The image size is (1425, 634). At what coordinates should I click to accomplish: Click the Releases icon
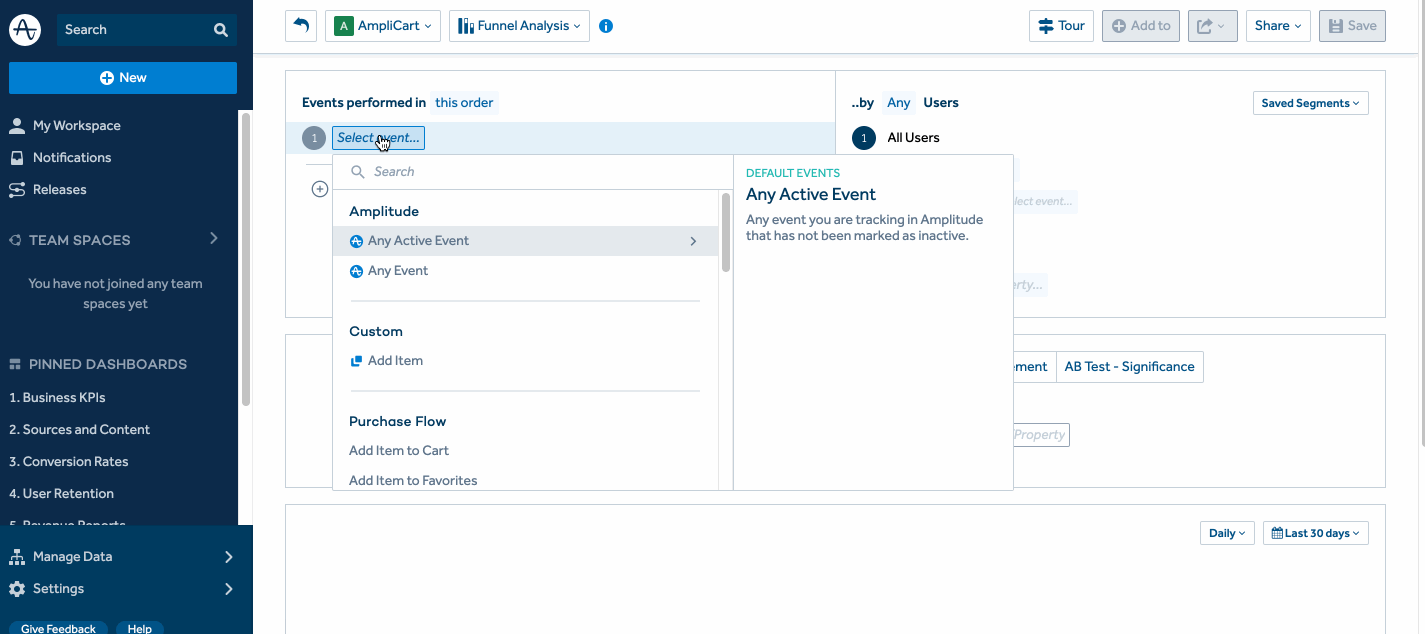(17, 190)
